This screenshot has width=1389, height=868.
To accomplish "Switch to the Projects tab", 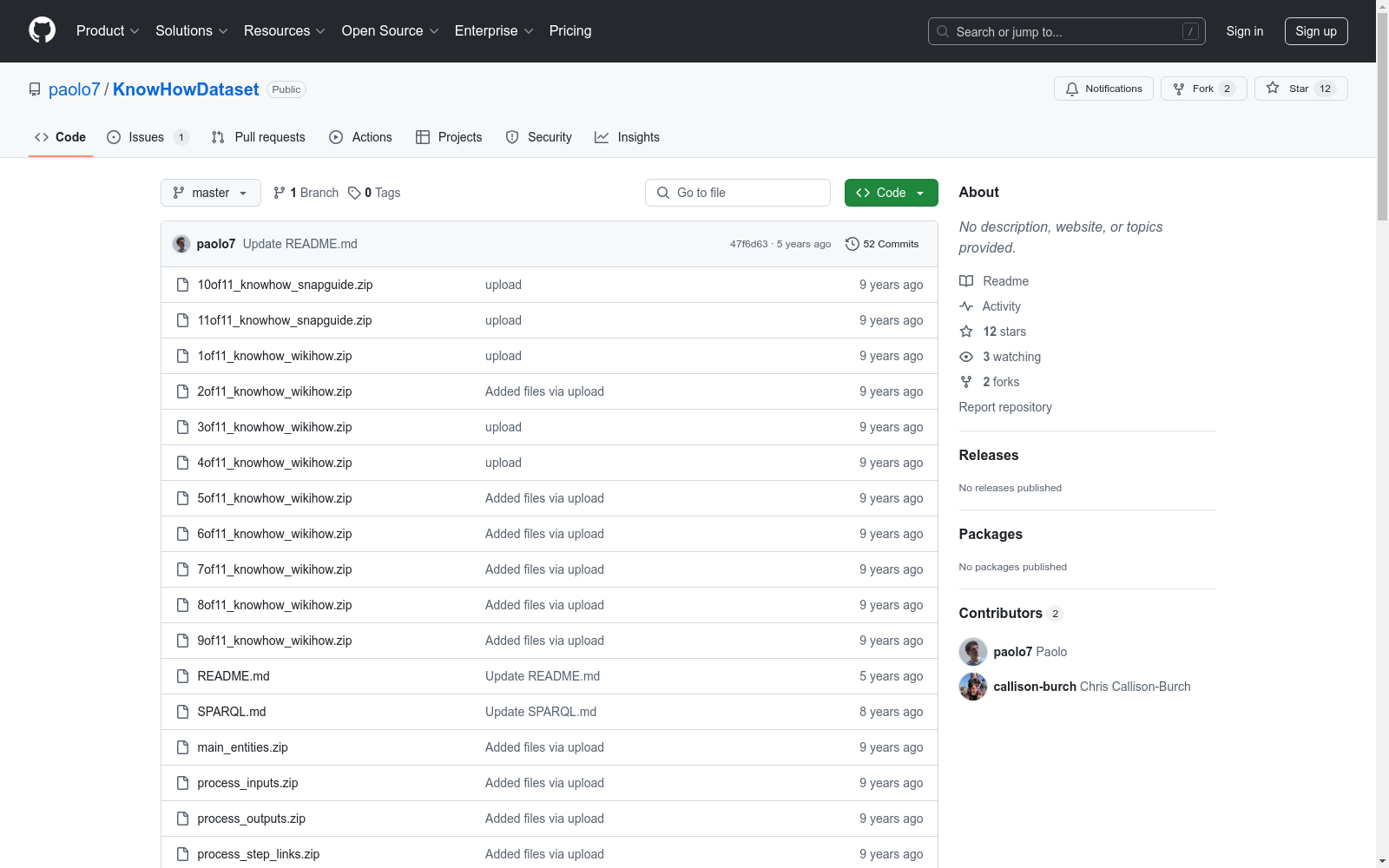I will click(449, 137).
